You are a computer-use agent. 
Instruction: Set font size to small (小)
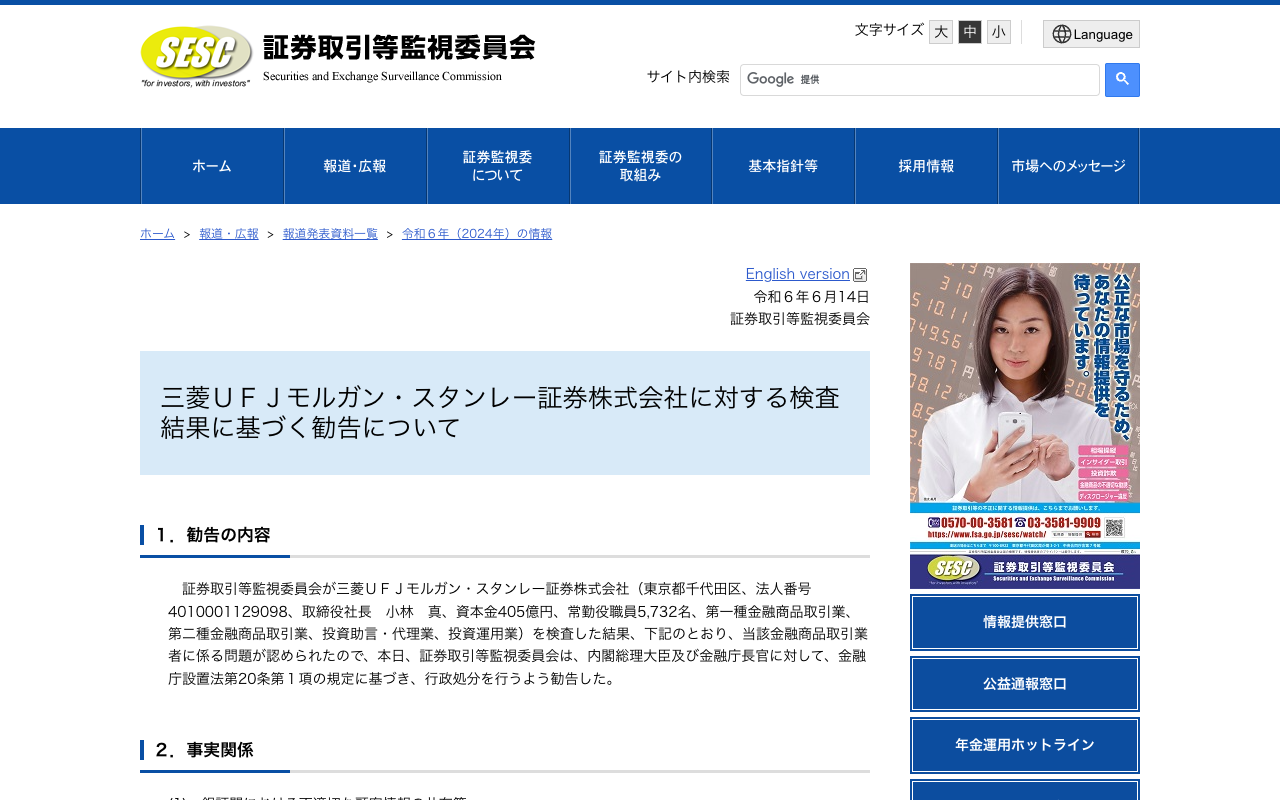(999, 32)
